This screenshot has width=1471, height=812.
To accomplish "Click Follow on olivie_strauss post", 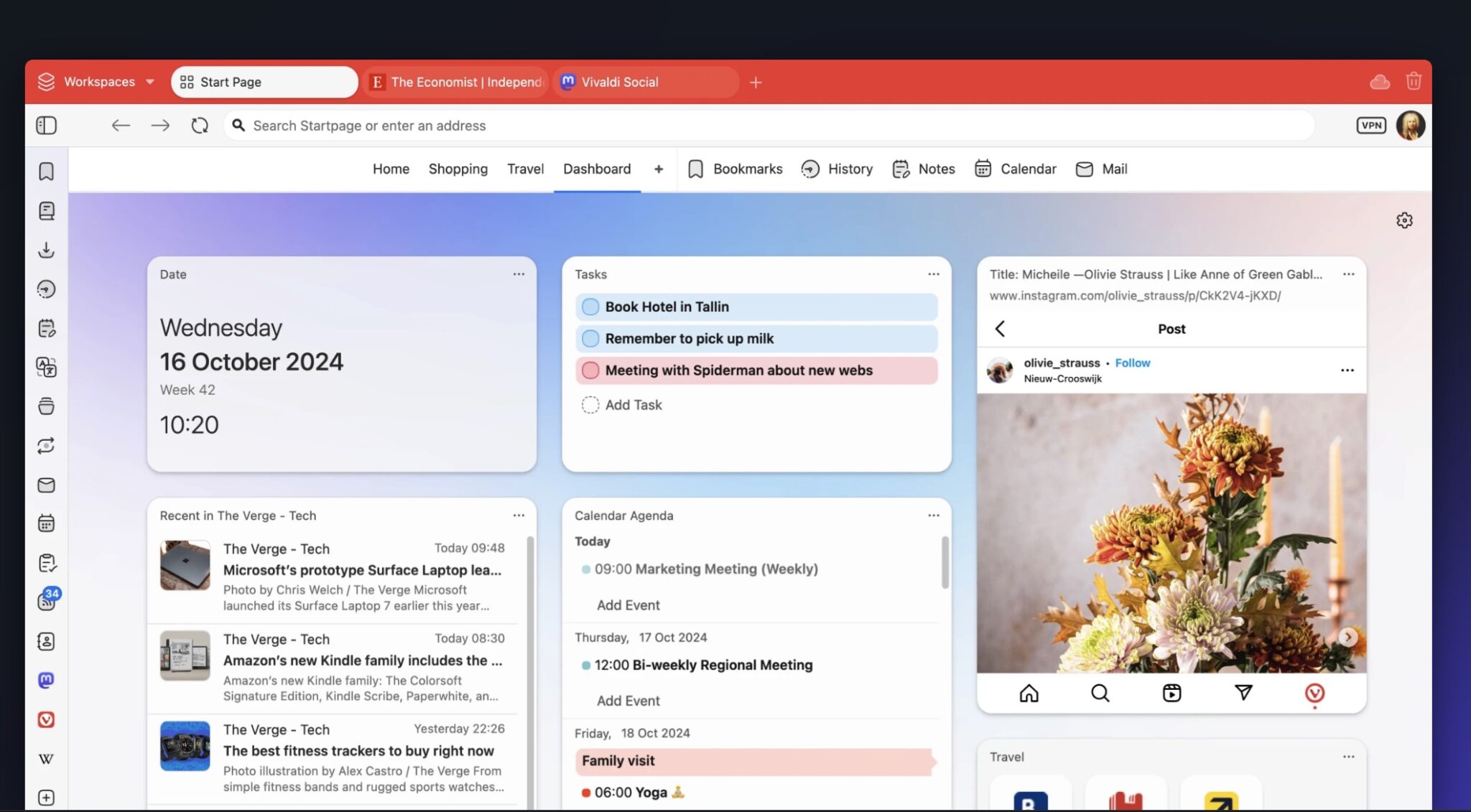I will coord(1132,363).
